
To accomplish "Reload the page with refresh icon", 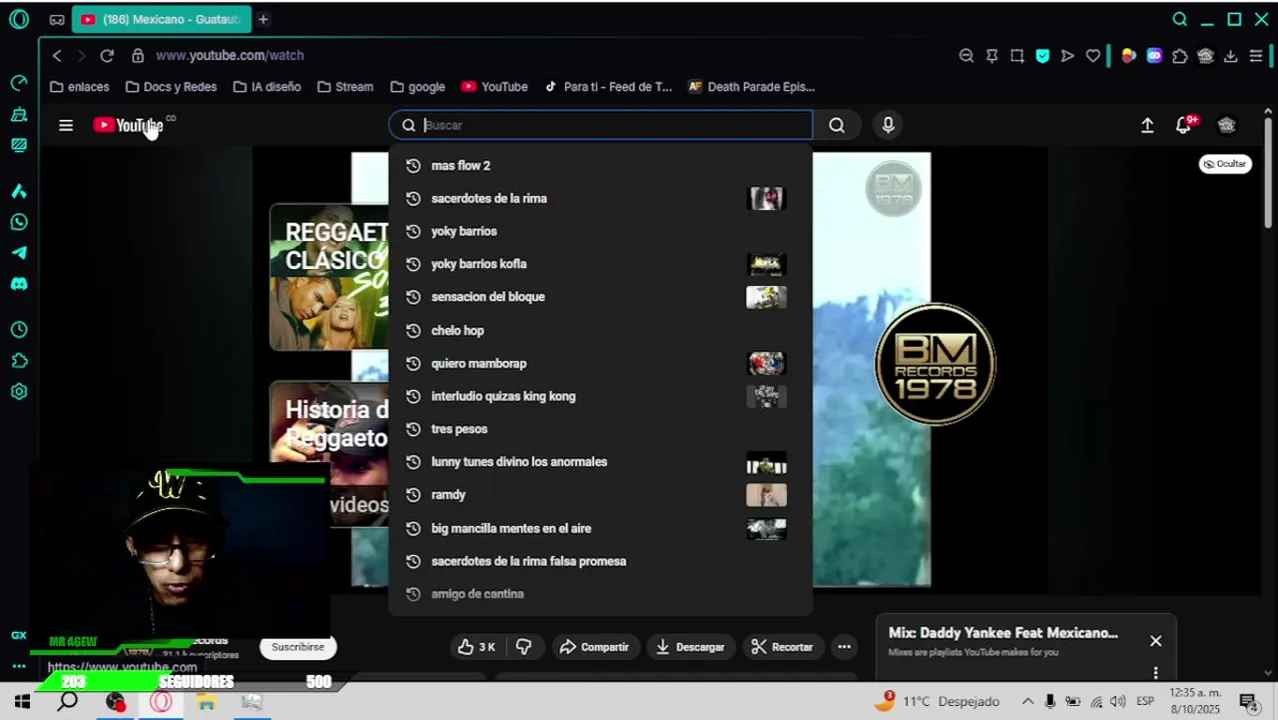I will pyautogui.click(x=107, y=55).
